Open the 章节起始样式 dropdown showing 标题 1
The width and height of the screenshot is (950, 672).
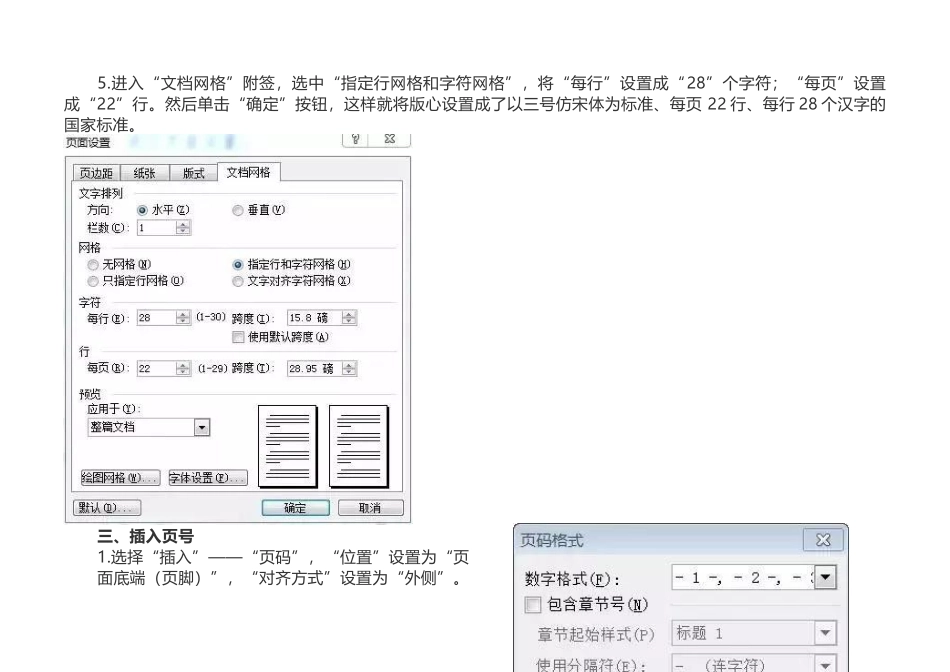coord(824,631)
